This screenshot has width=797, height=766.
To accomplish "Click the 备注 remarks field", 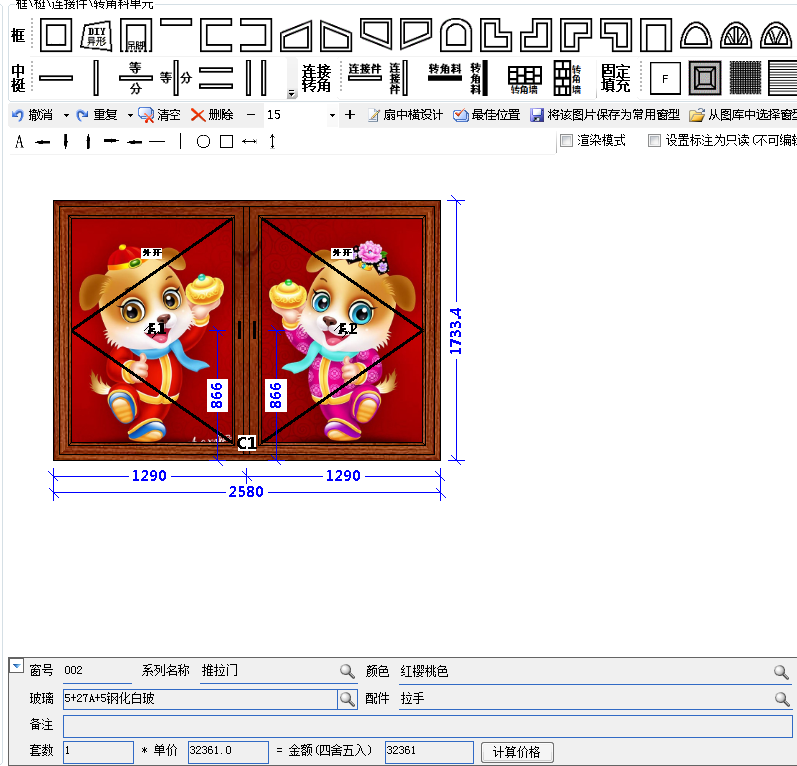I will tap(427, 726).
